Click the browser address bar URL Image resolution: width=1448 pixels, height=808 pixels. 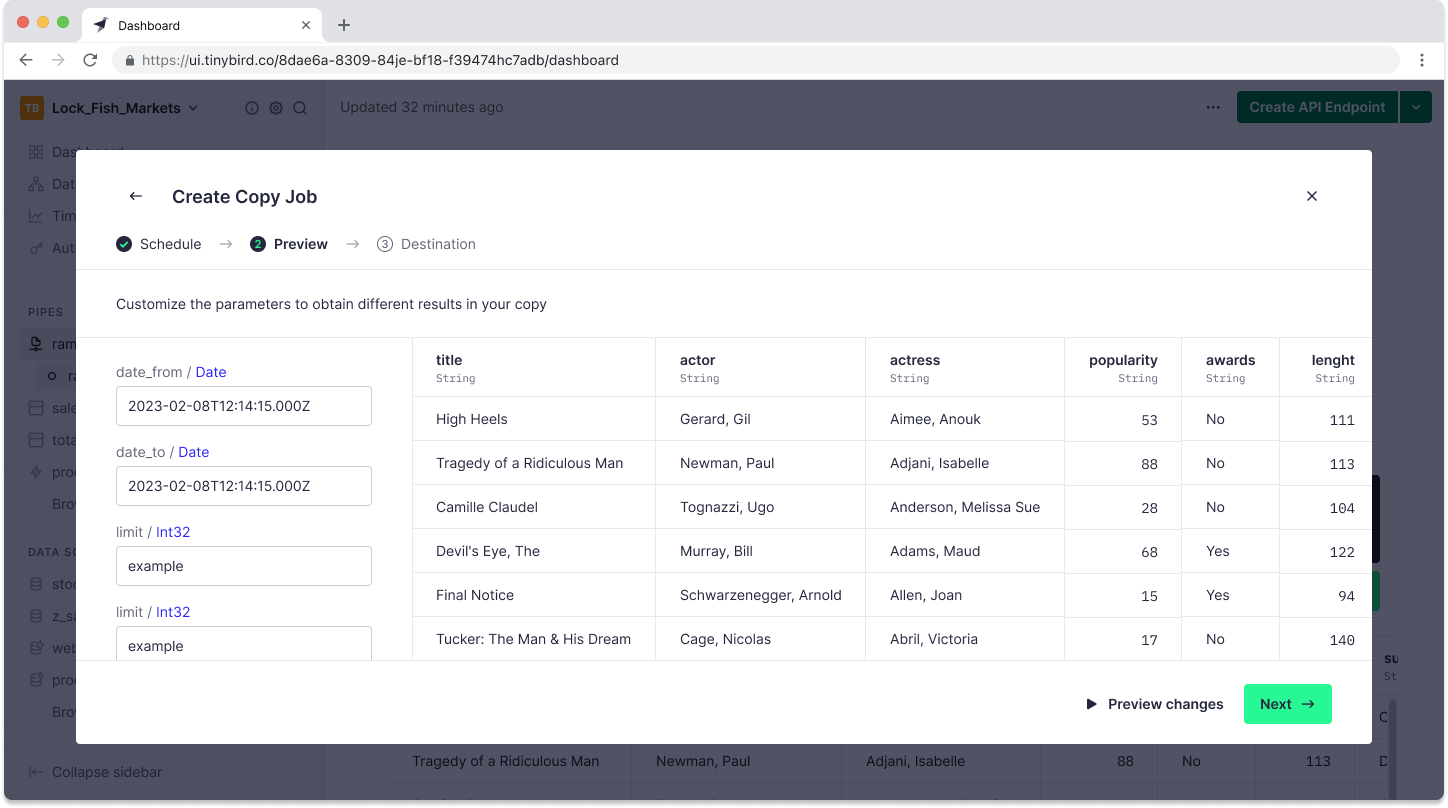tap(380, 60)
